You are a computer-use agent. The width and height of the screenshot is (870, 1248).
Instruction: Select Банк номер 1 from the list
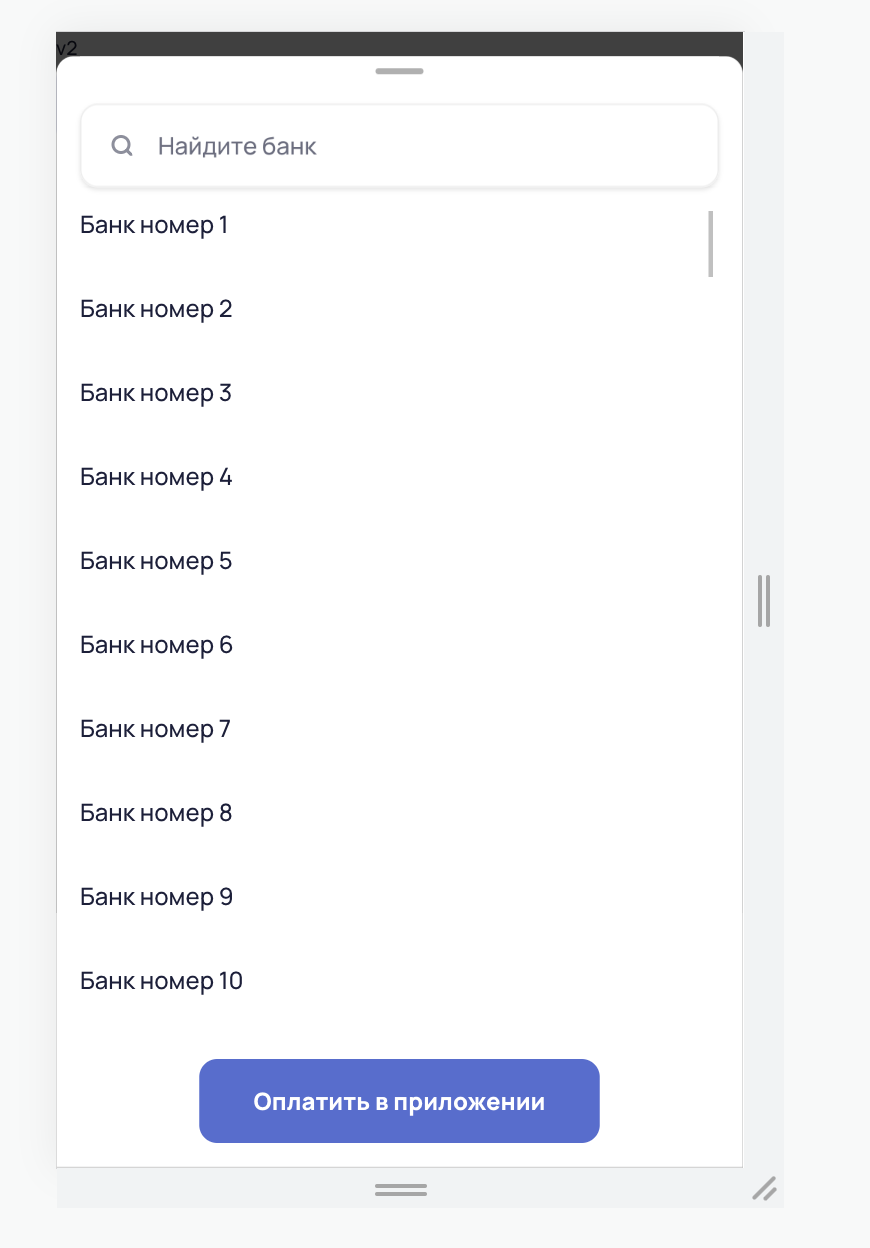pyautogui.click(x=154, y=225)
